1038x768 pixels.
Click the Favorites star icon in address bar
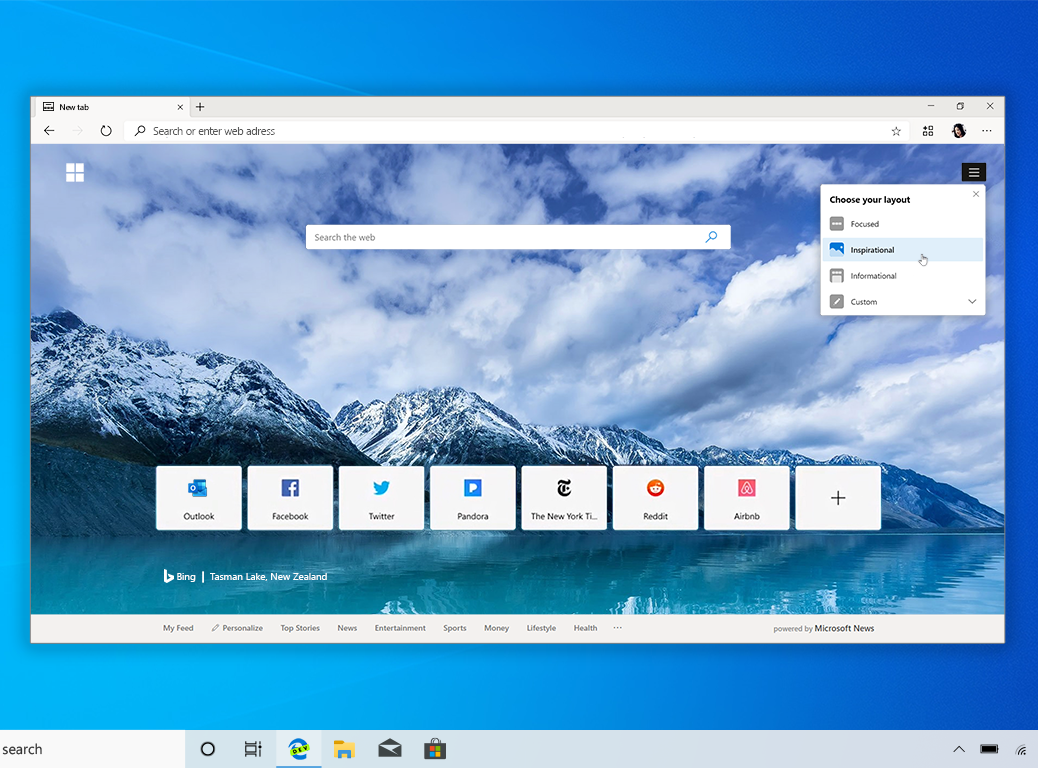coord(896,131)
